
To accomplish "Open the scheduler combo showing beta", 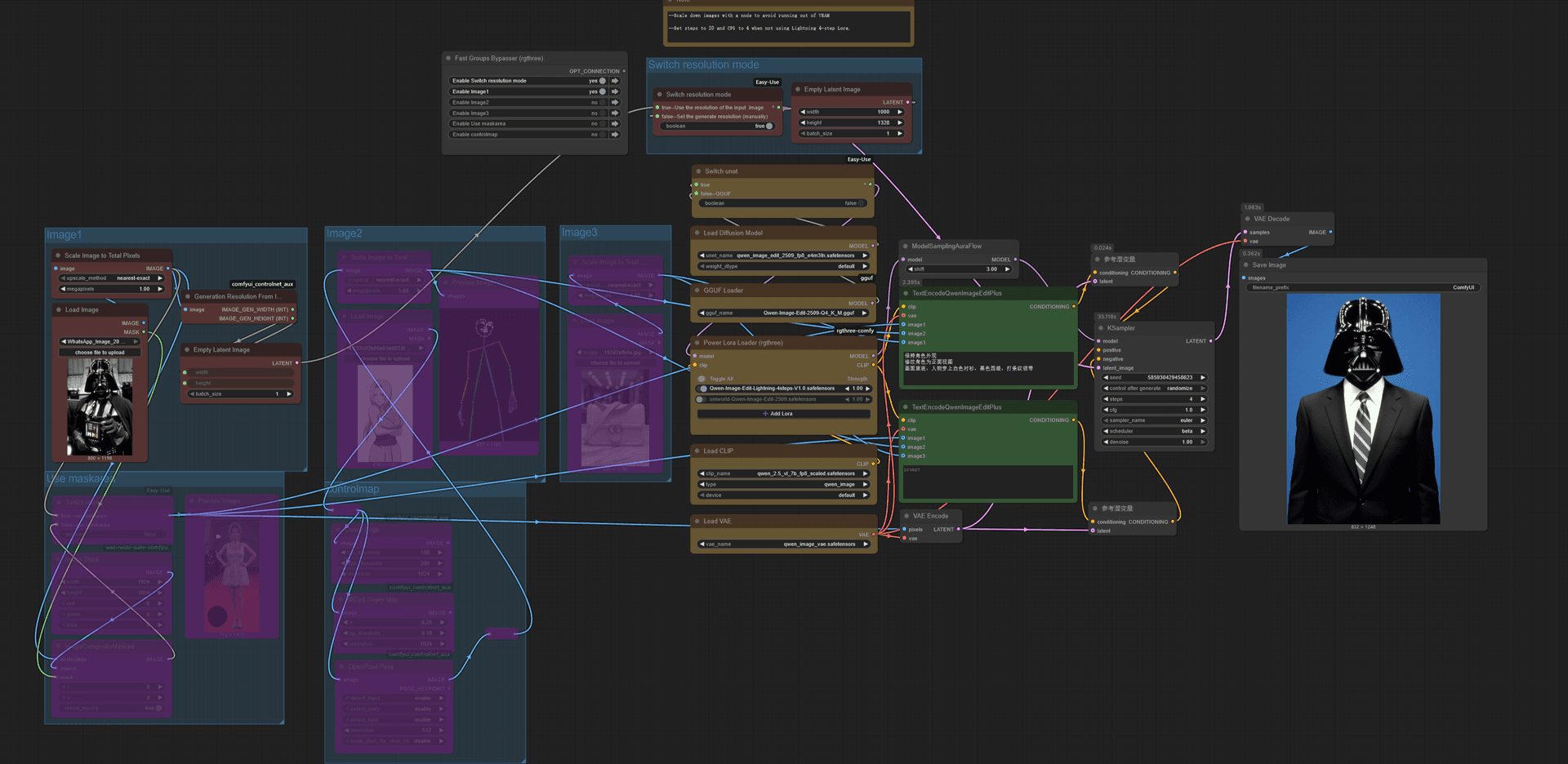I will tap(1154, 431).
